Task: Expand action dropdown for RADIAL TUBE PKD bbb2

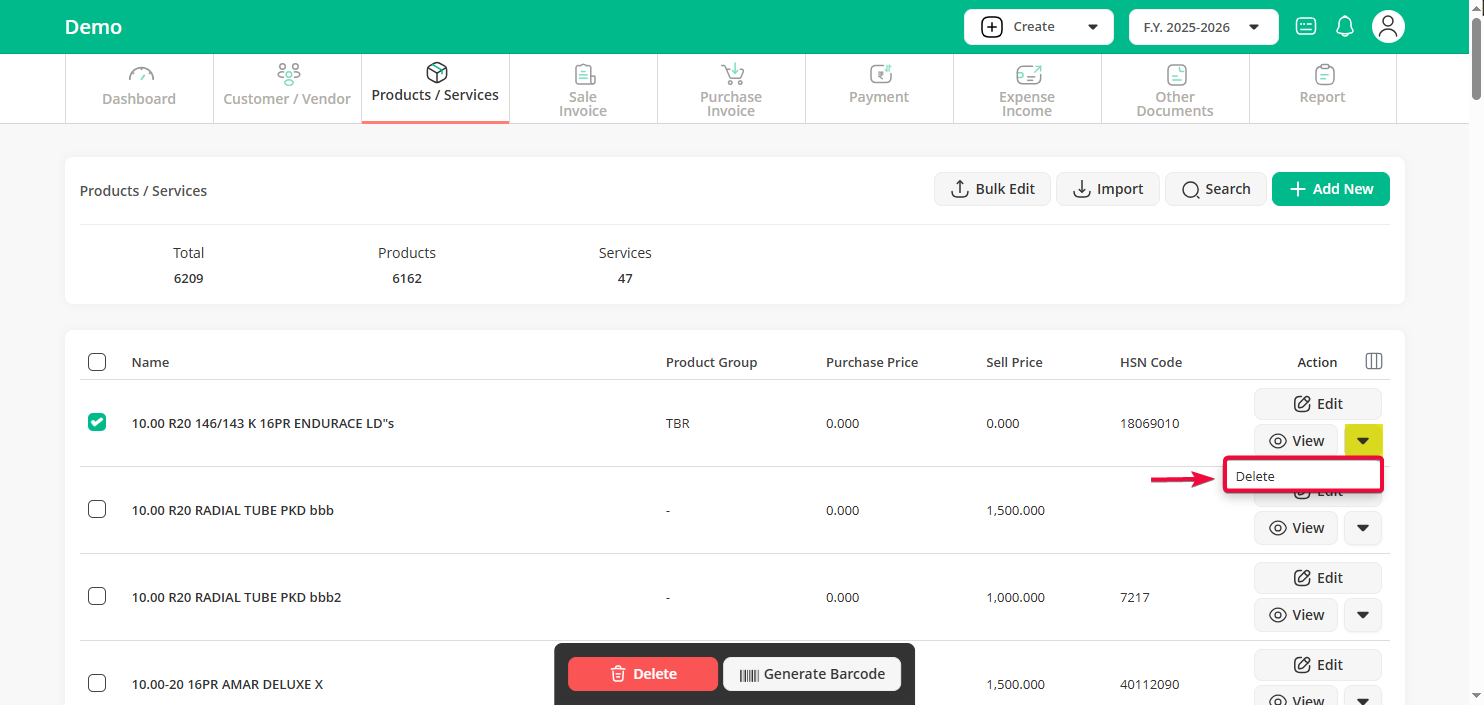Action: pyautogui.click(x=1363, y=615)
